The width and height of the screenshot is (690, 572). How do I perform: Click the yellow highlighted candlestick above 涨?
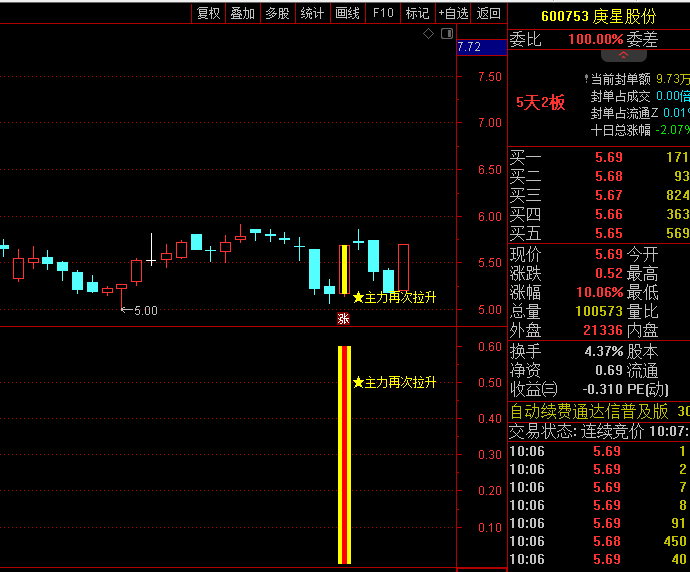tap(344, 269)
